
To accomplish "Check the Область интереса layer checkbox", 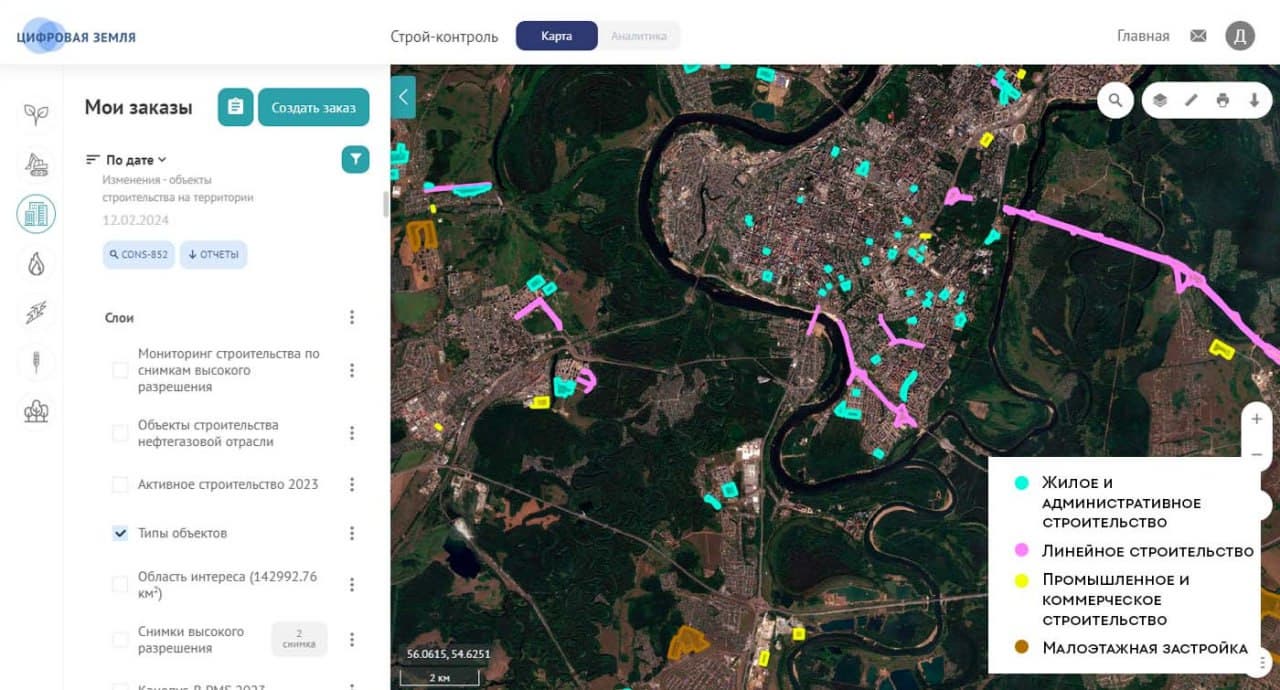I will [120, 585].
